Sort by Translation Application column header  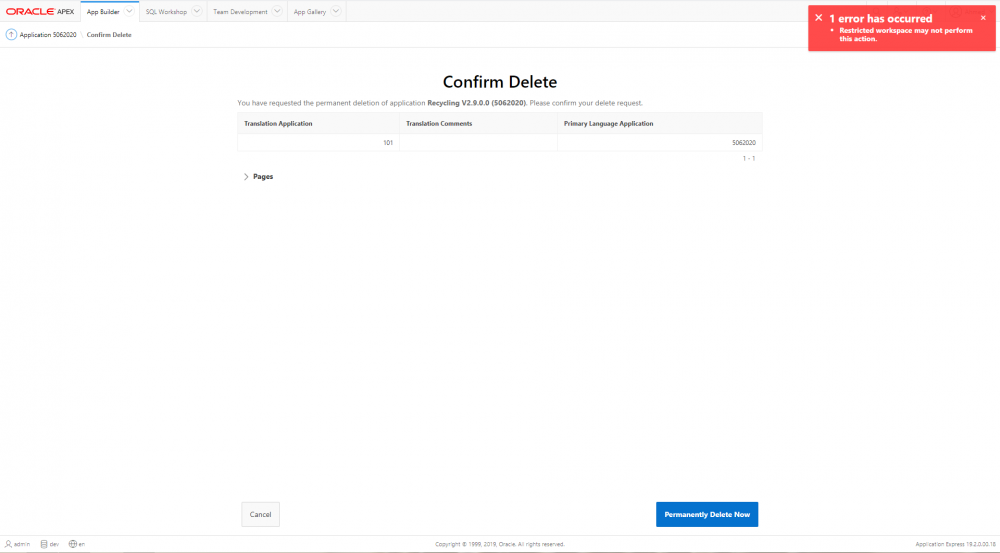click(x=278, y=123)
